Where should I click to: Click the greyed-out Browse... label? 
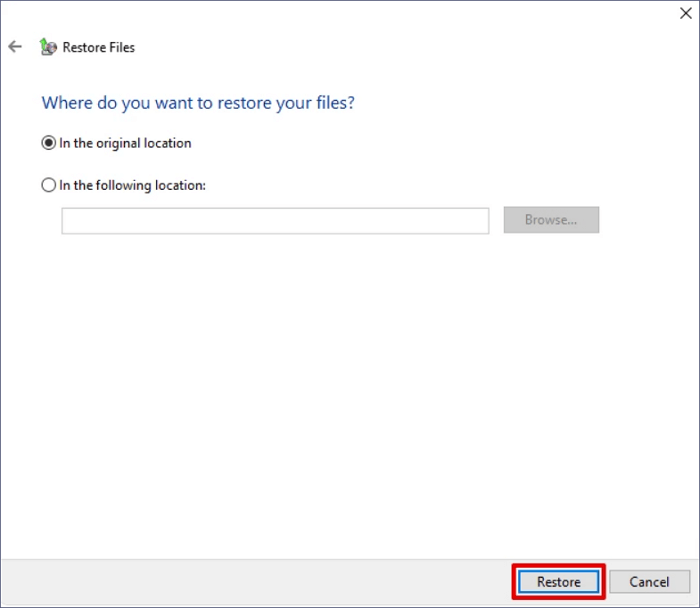[x=551, y=220]
